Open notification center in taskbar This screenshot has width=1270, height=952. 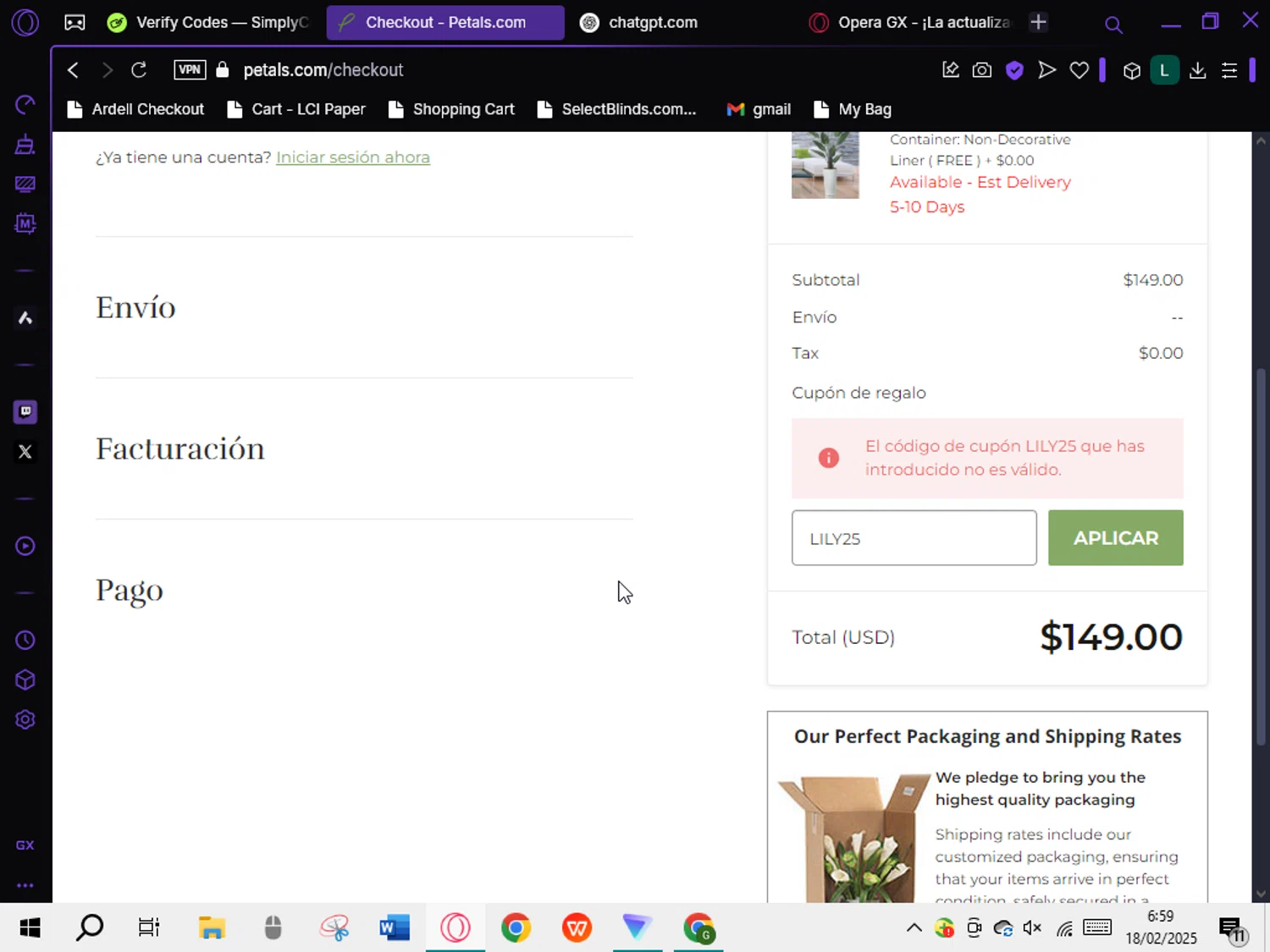click(1232, 928)
